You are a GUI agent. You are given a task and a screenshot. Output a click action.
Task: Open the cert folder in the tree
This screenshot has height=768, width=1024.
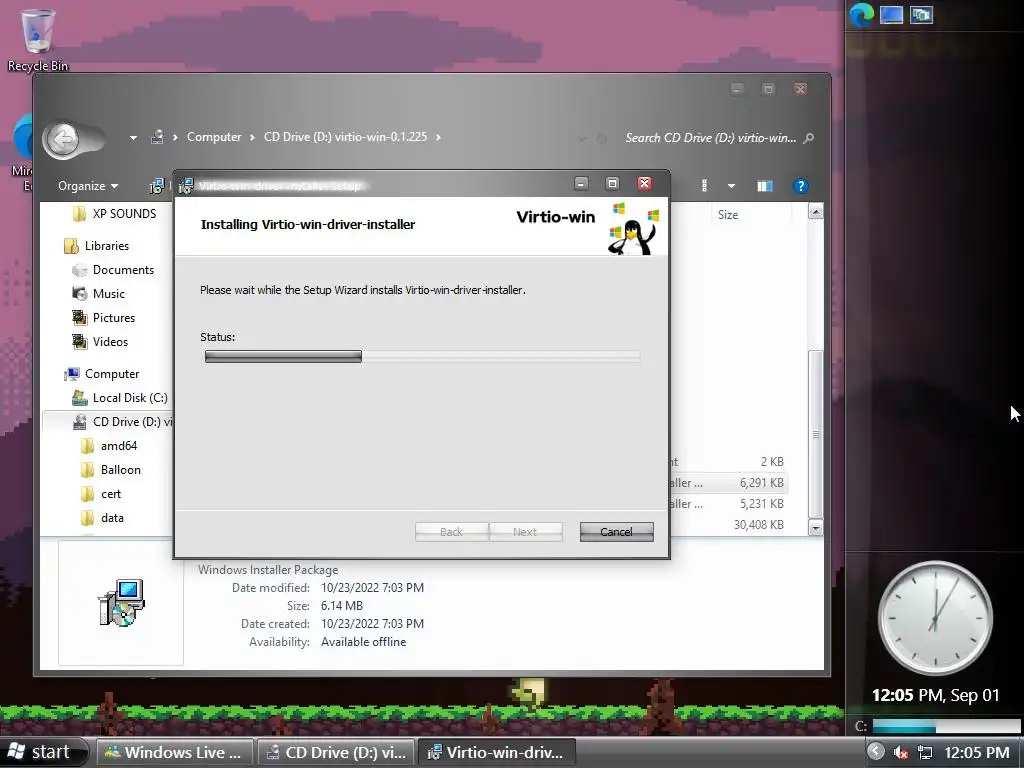(x=101, y=494)
